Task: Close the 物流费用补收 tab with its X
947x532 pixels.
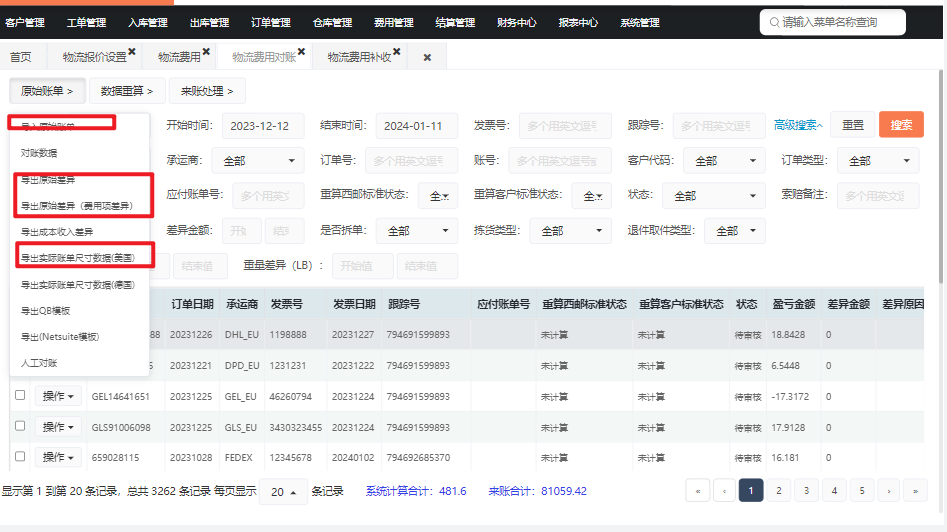Action: pyautogui.click(x=397, y=52)
